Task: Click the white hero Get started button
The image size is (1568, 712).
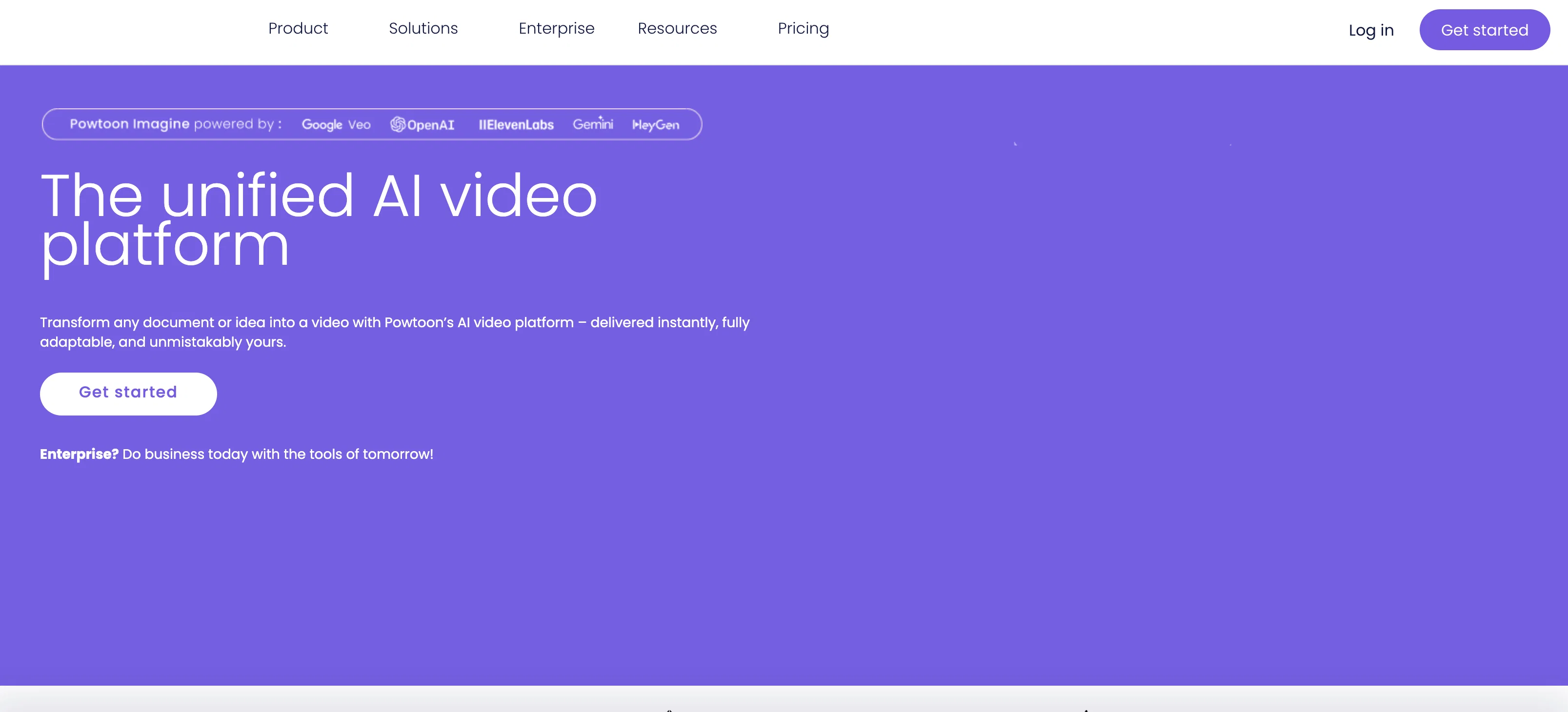Action: tap(128, 394)
